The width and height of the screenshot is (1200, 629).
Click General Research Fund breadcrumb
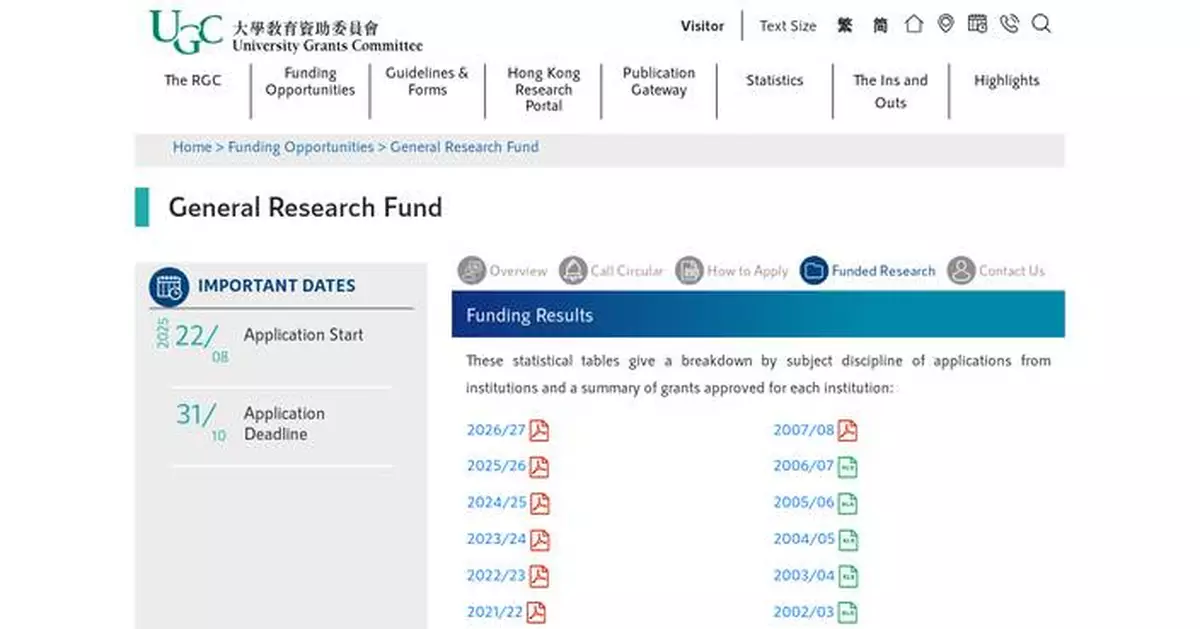pos(464,147)
